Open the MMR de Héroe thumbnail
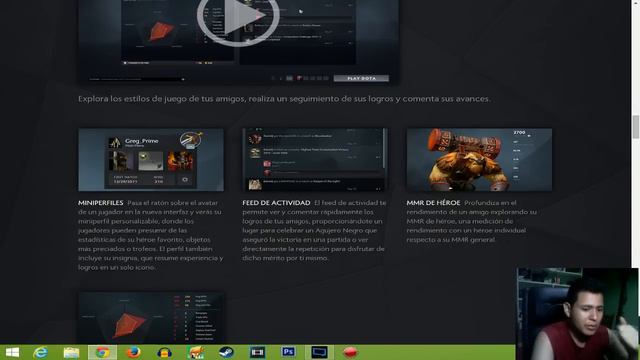Image resolution: width=640 pixels, height=360 pixels. click(479, 160)
